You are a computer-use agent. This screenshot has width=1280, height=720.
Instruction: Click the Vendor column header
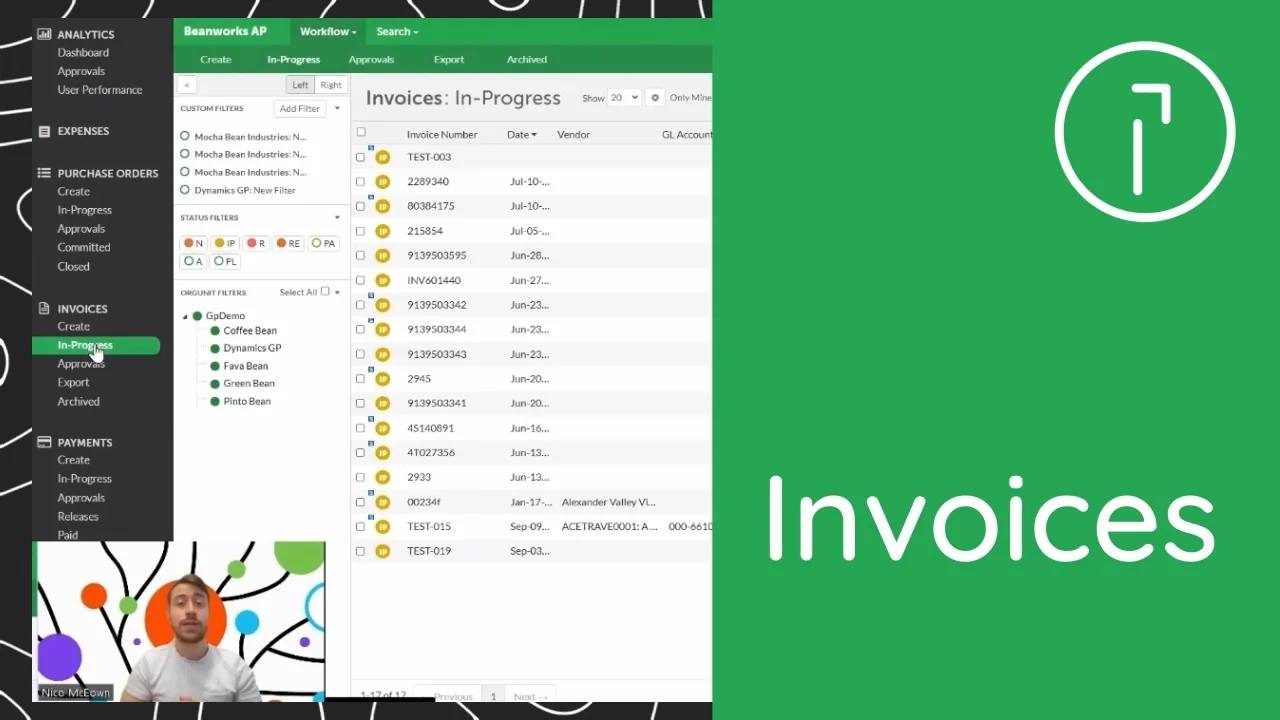(x=574, y=135)
